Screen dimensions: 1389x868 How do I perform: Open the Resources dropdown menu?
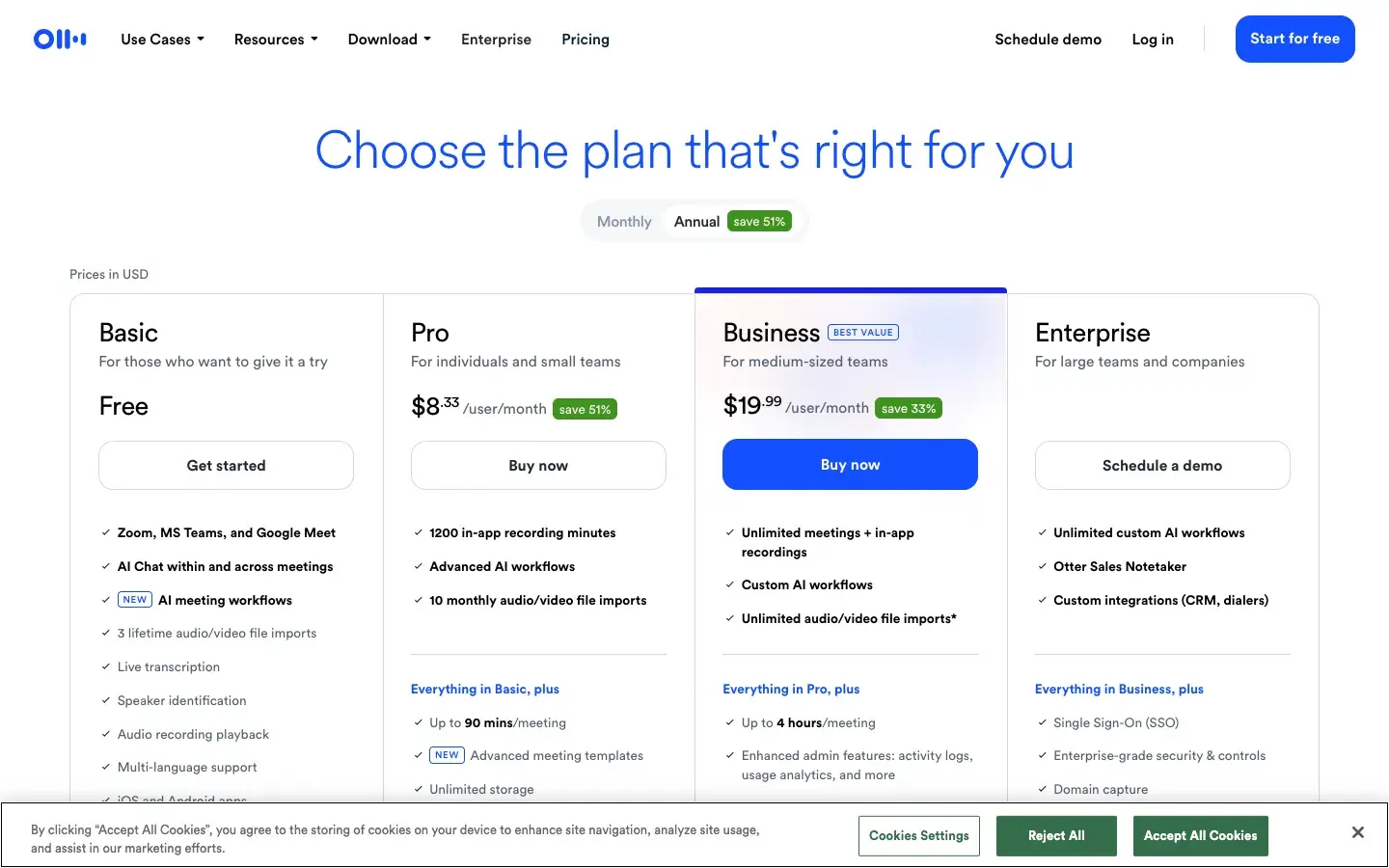275,40
